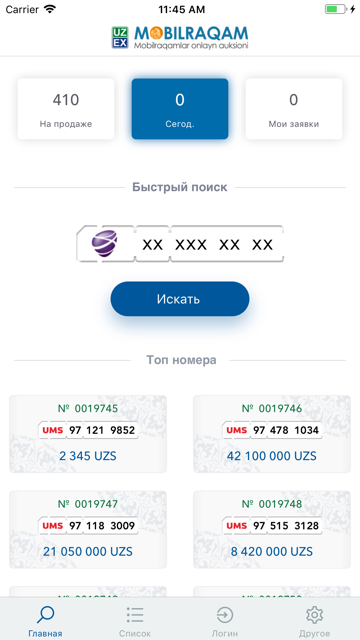This screenshot has height=640, width=360.
Task: Select the На продаже 410 card
Action: [x=66, y=109]
